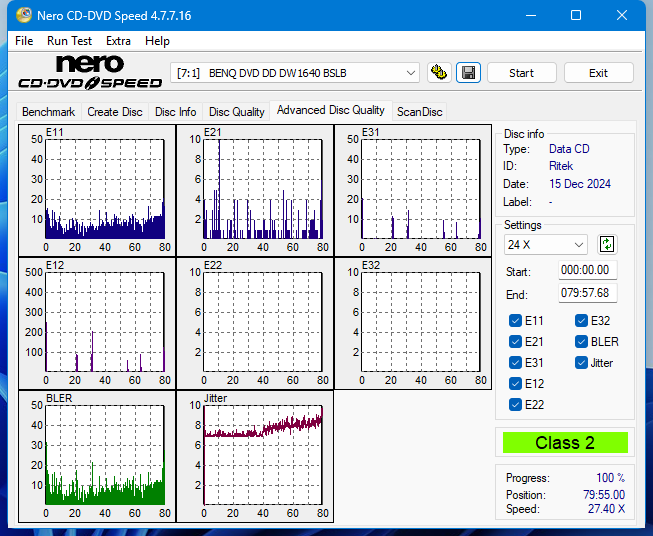
Task: Click the date 15 Dec 2024
Action: 580,184
